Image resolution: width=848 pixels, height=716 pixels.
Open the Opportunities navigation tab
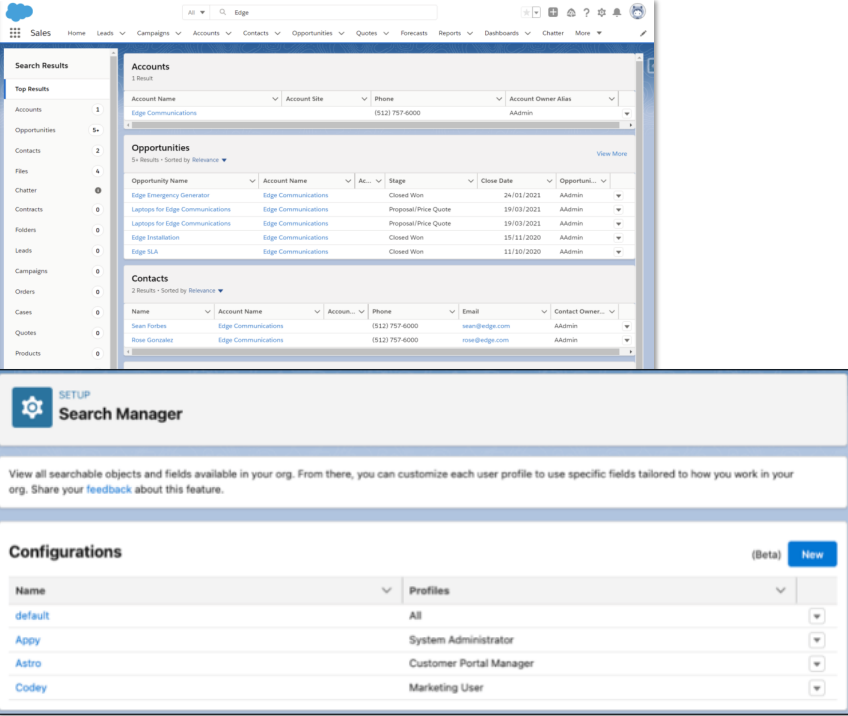pyautogui.click(x=312, y=33)
